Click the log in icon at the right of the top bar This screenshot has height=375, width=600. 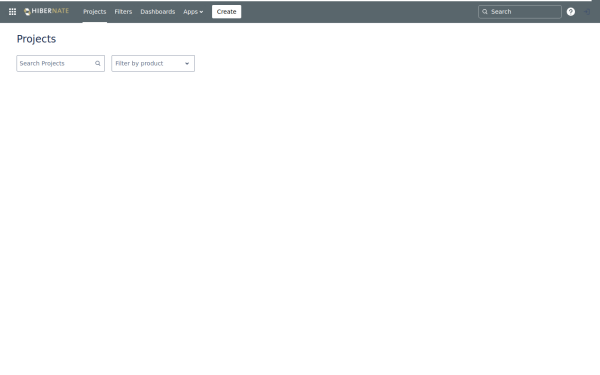[x=586, y=12]
